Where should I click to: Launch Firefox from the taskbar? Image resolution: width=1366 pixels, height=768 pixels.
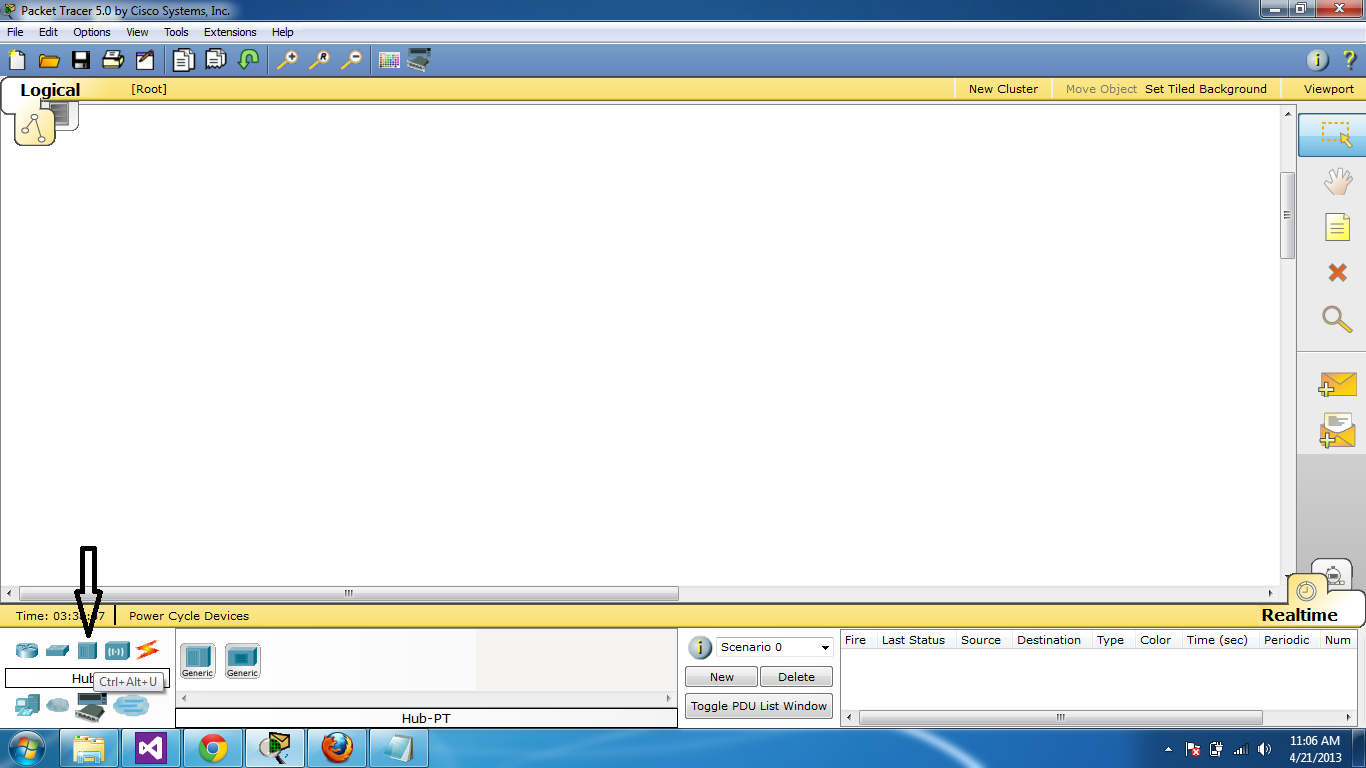click(x=337, y=747)
